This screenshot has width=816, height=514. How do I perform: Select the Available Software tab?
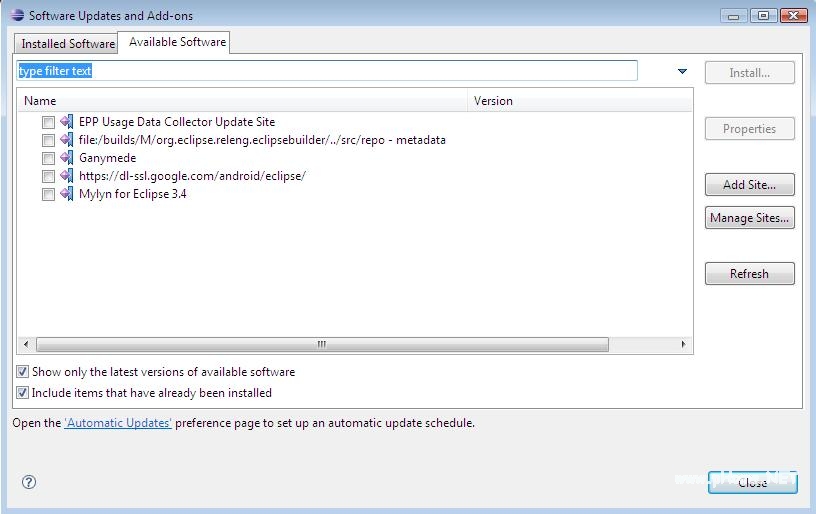(174, 42)
